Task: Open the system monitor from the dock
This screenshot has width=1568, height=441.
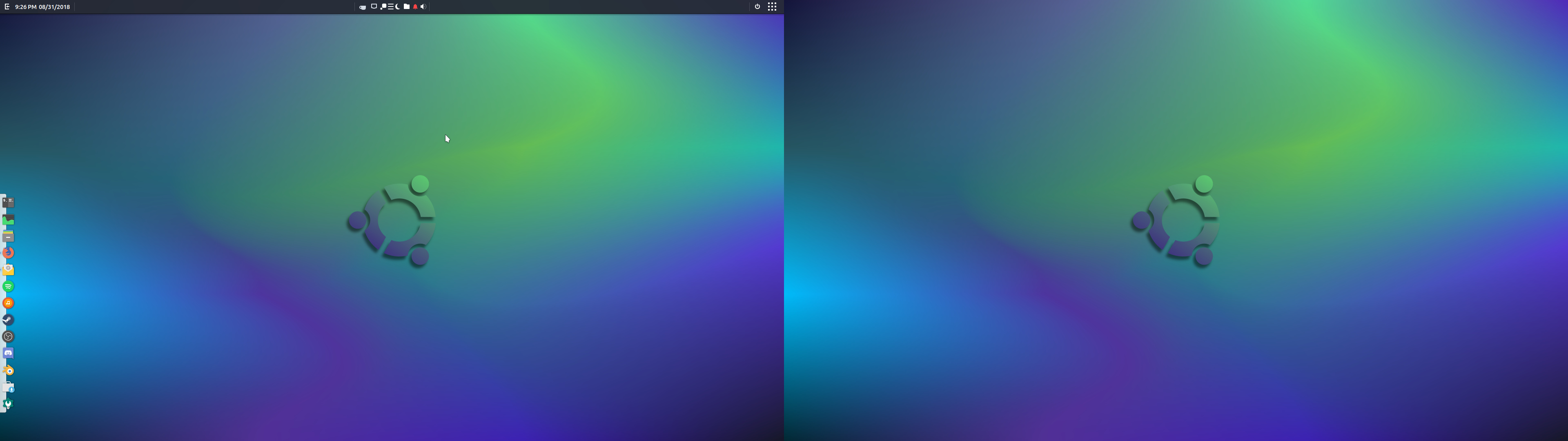Action: pos(8,219)
